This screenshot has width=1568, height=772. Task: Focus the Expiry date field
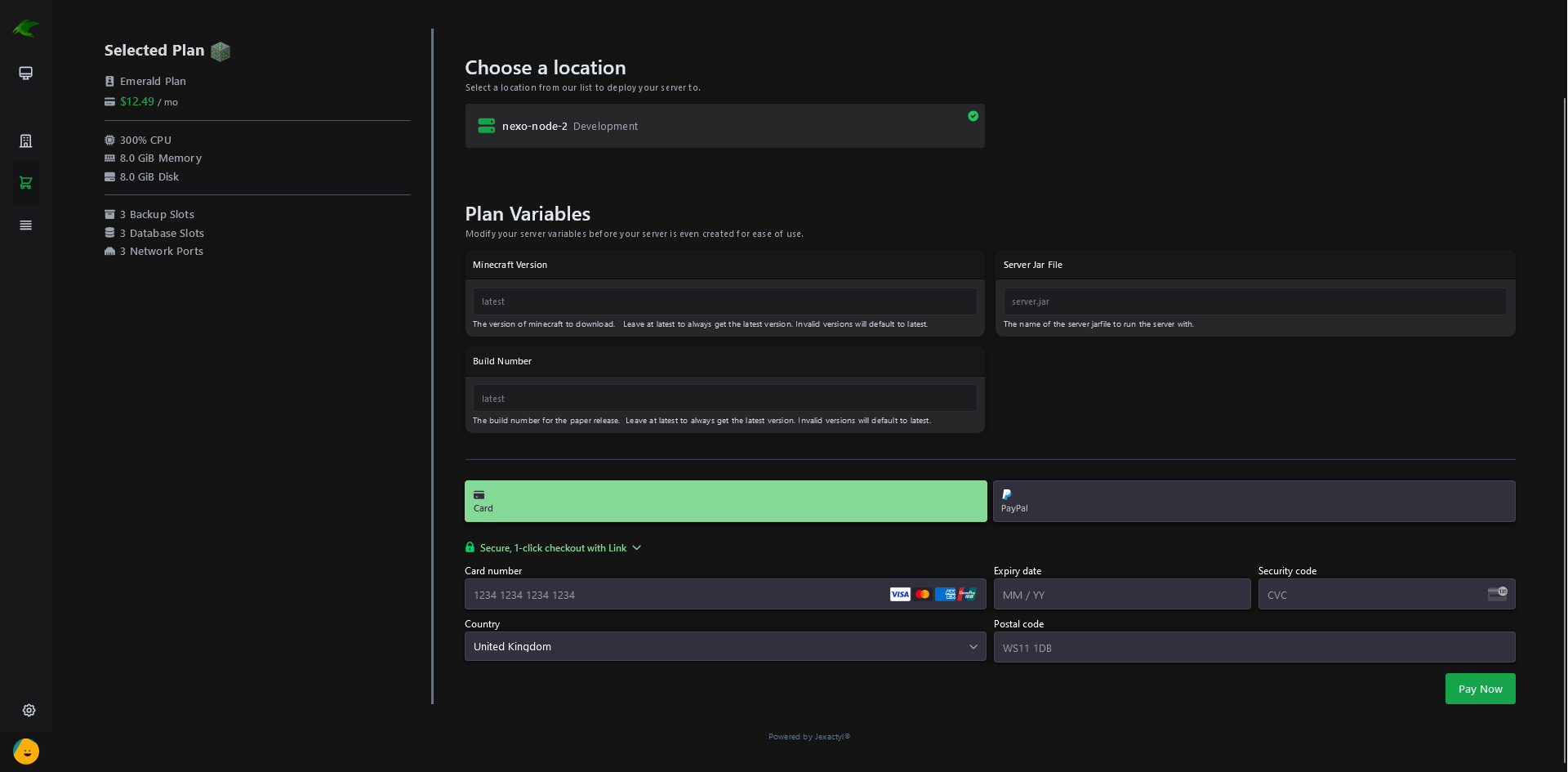1122,594
